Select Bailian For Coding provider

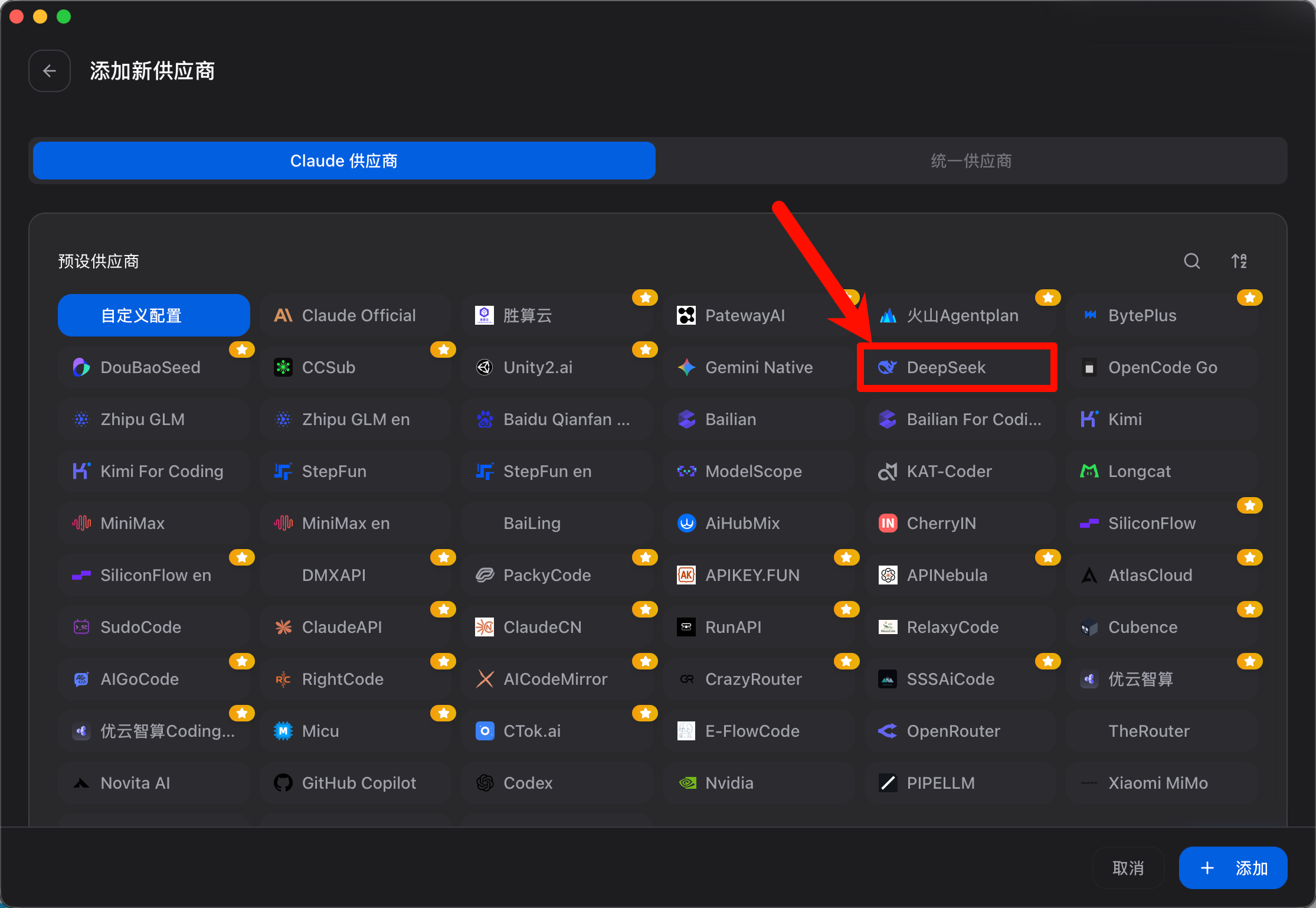point(960,419)
